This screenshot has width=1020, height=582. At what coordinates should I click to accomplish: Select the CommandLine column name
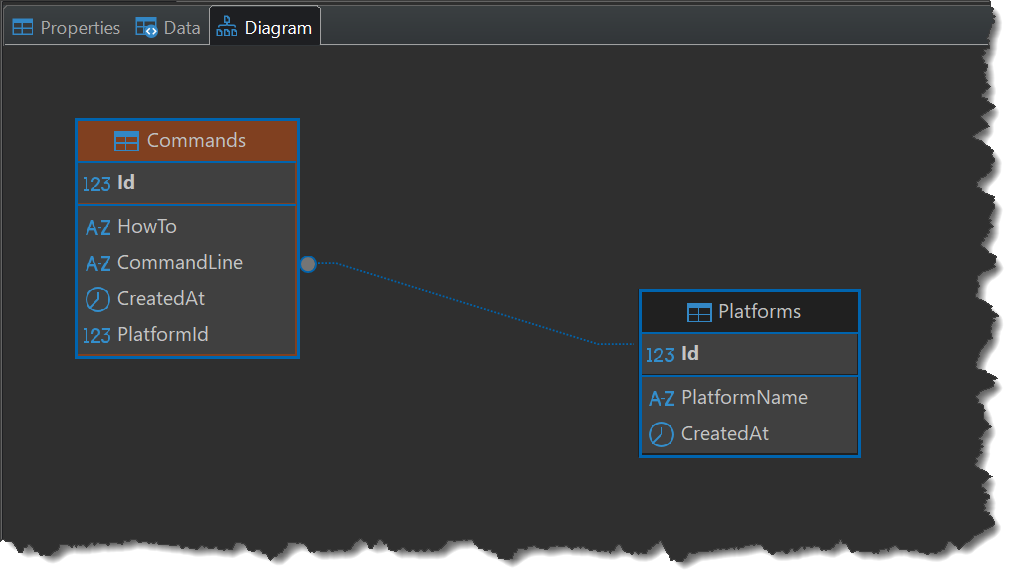pyautogui.click(x=180, y=263)
